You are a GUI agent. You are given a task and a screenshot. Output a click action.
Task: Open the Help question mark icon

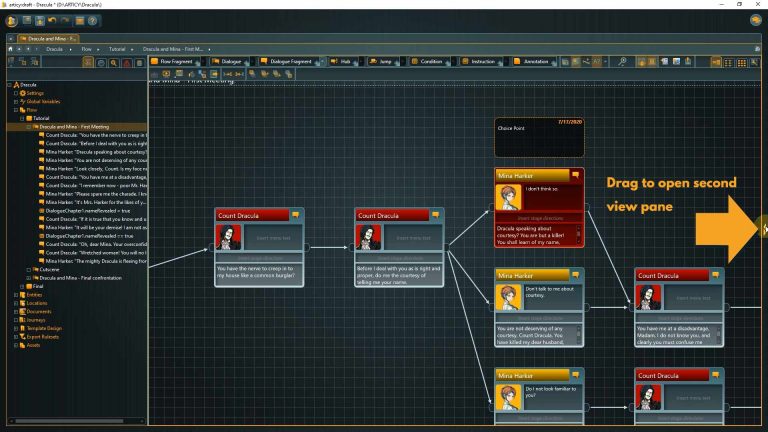[92, 21]
